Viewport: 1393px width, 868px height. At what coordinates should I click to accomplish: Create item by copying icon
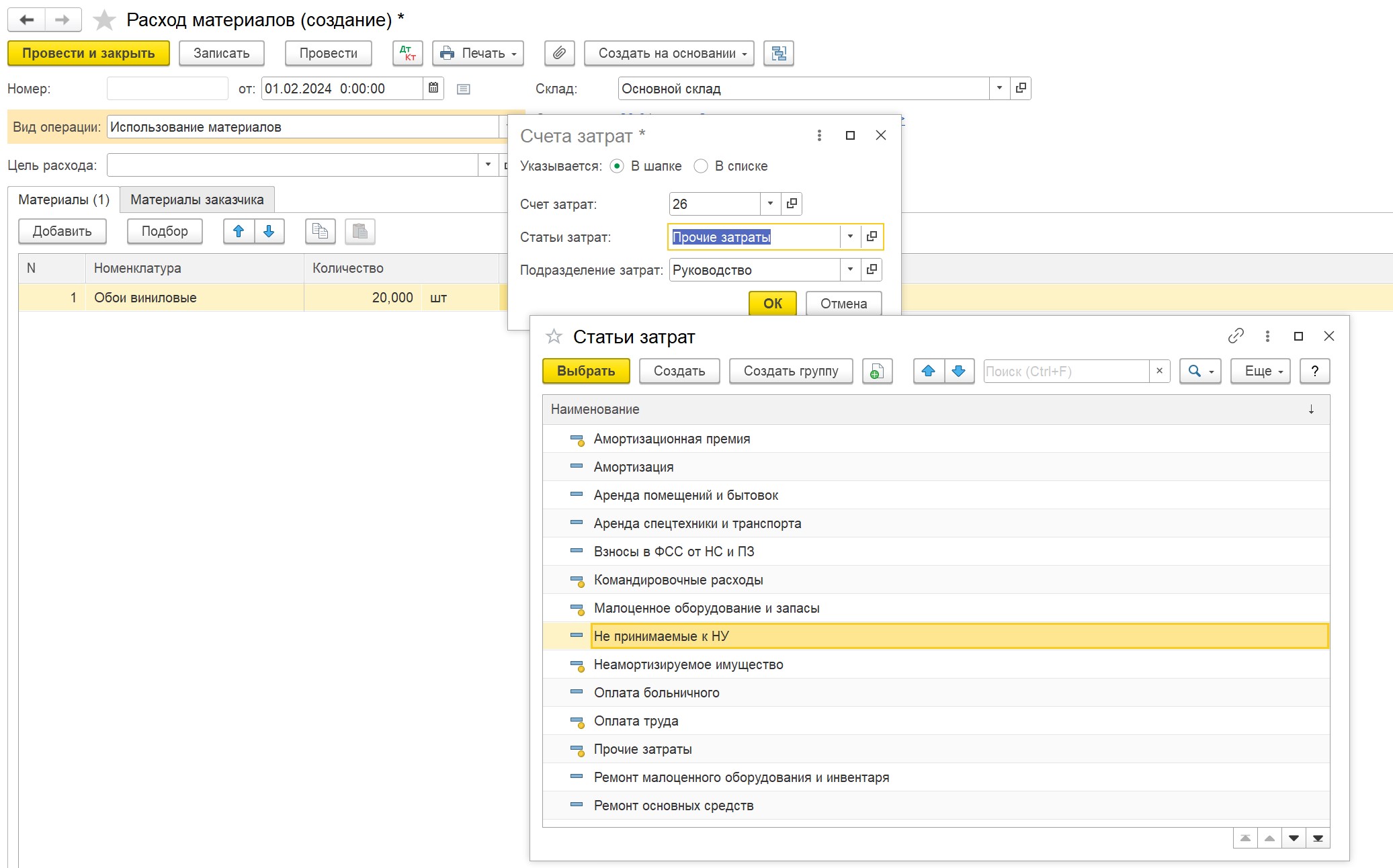[877, 371]
